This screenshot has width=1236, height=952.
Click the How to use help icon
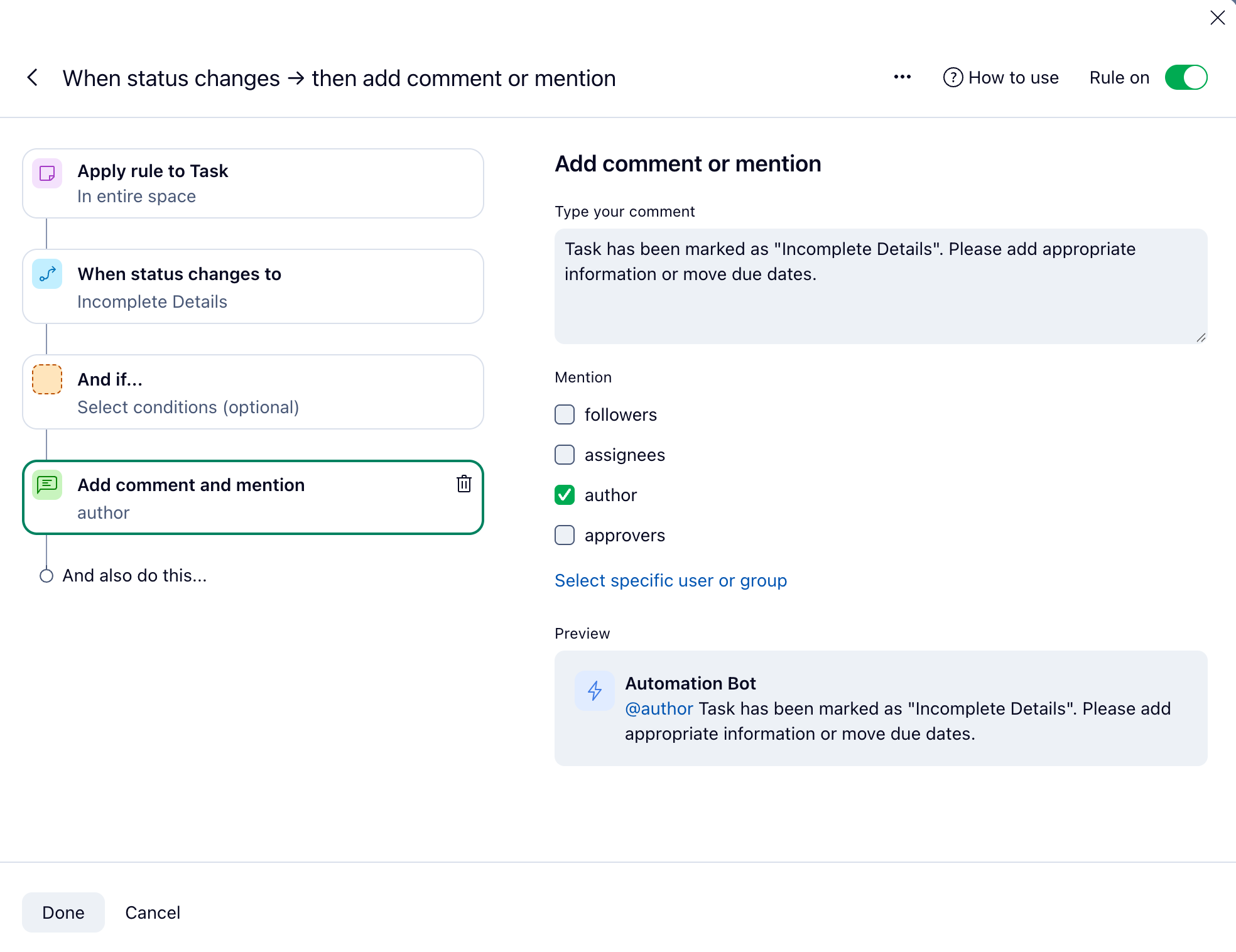pyautogui.click(x=953, y=77)
